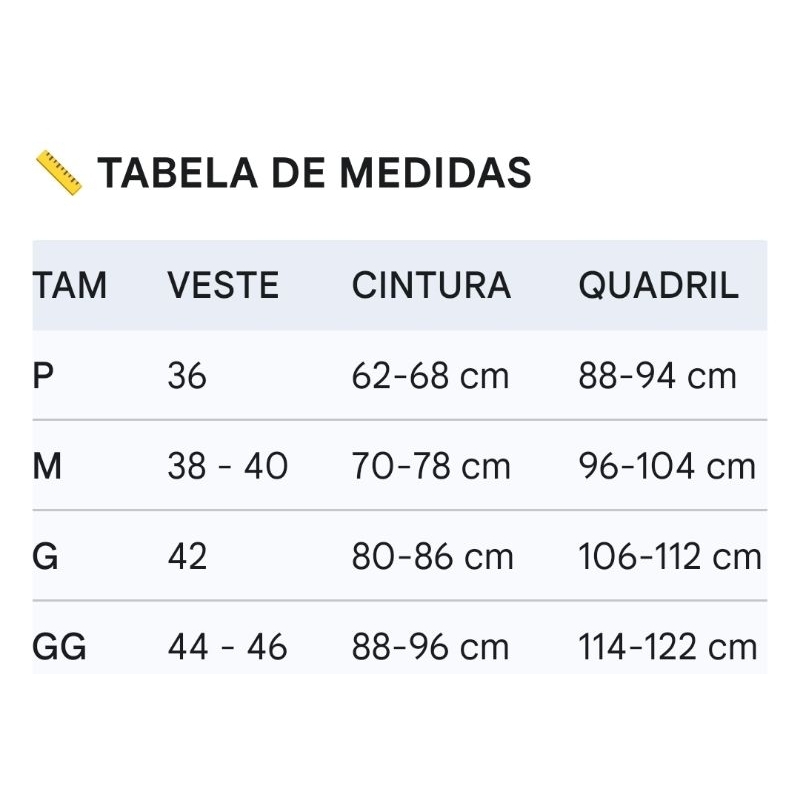Select the TAM column header
Image resolution: width=800 pixels, height=800 pixels.
pyautogui.click(x=69, y=286)
